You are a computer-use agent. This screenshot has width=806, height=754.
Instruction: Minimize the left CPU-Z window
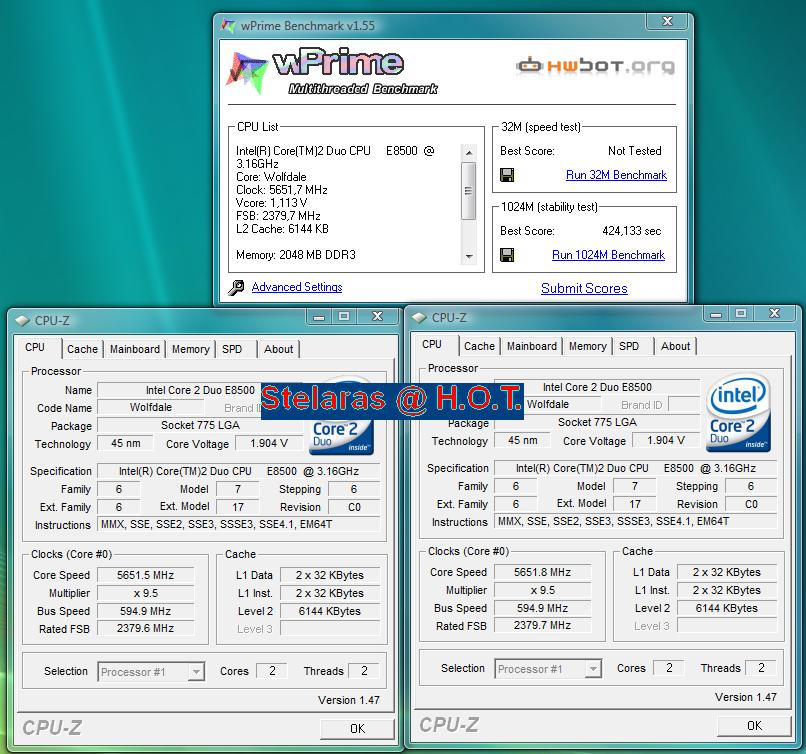319,317
